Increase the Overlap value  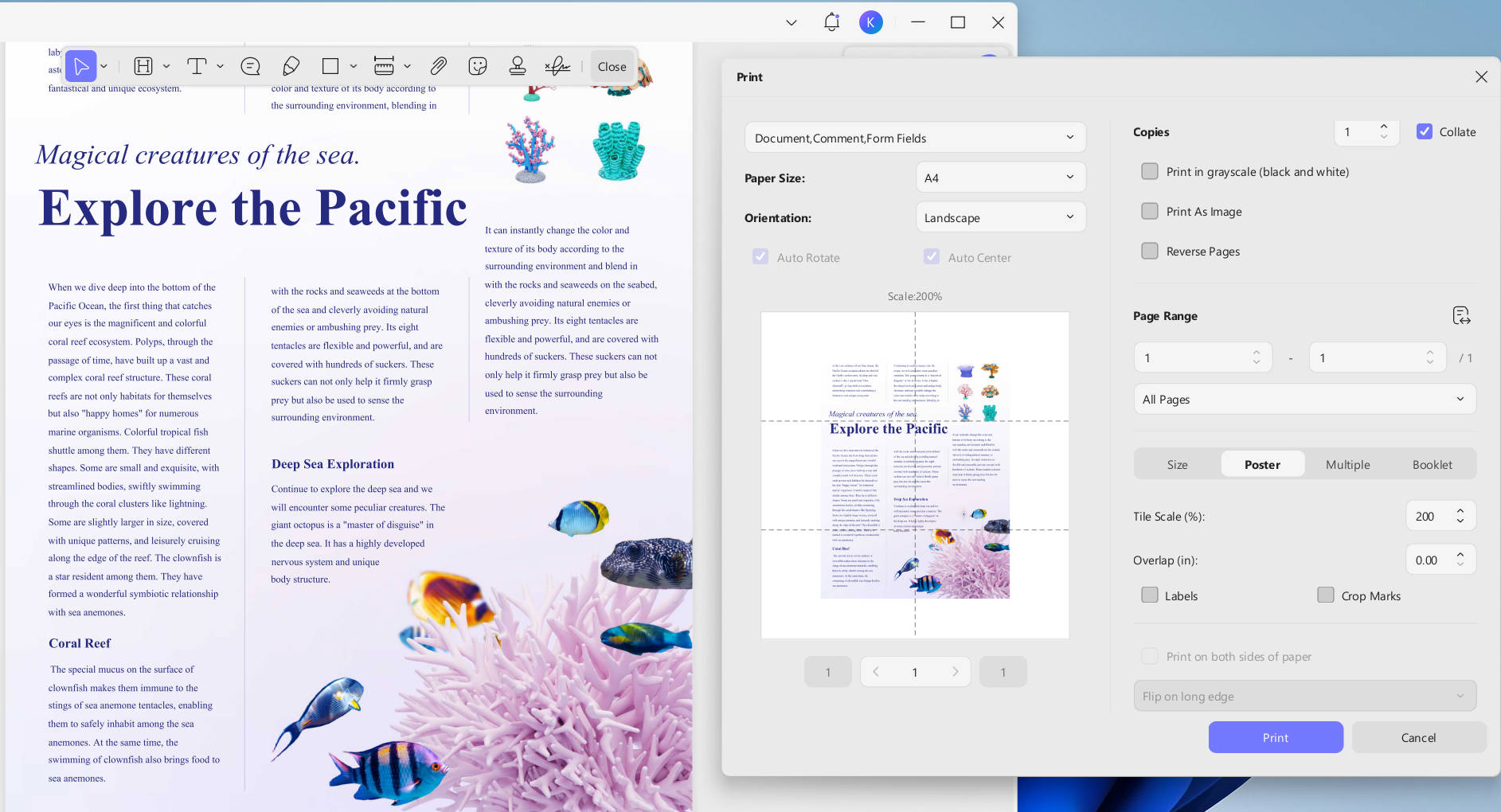coord(1460,555)
